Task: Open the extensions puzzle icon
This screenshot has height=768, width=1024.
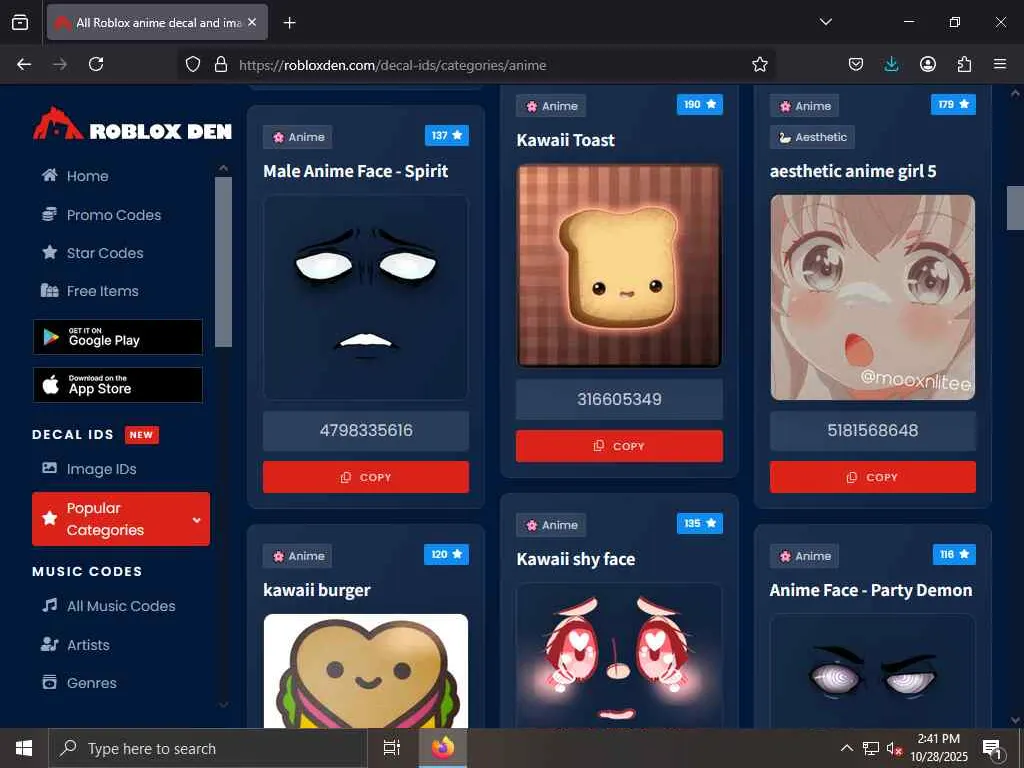Action: coord(964,64)
